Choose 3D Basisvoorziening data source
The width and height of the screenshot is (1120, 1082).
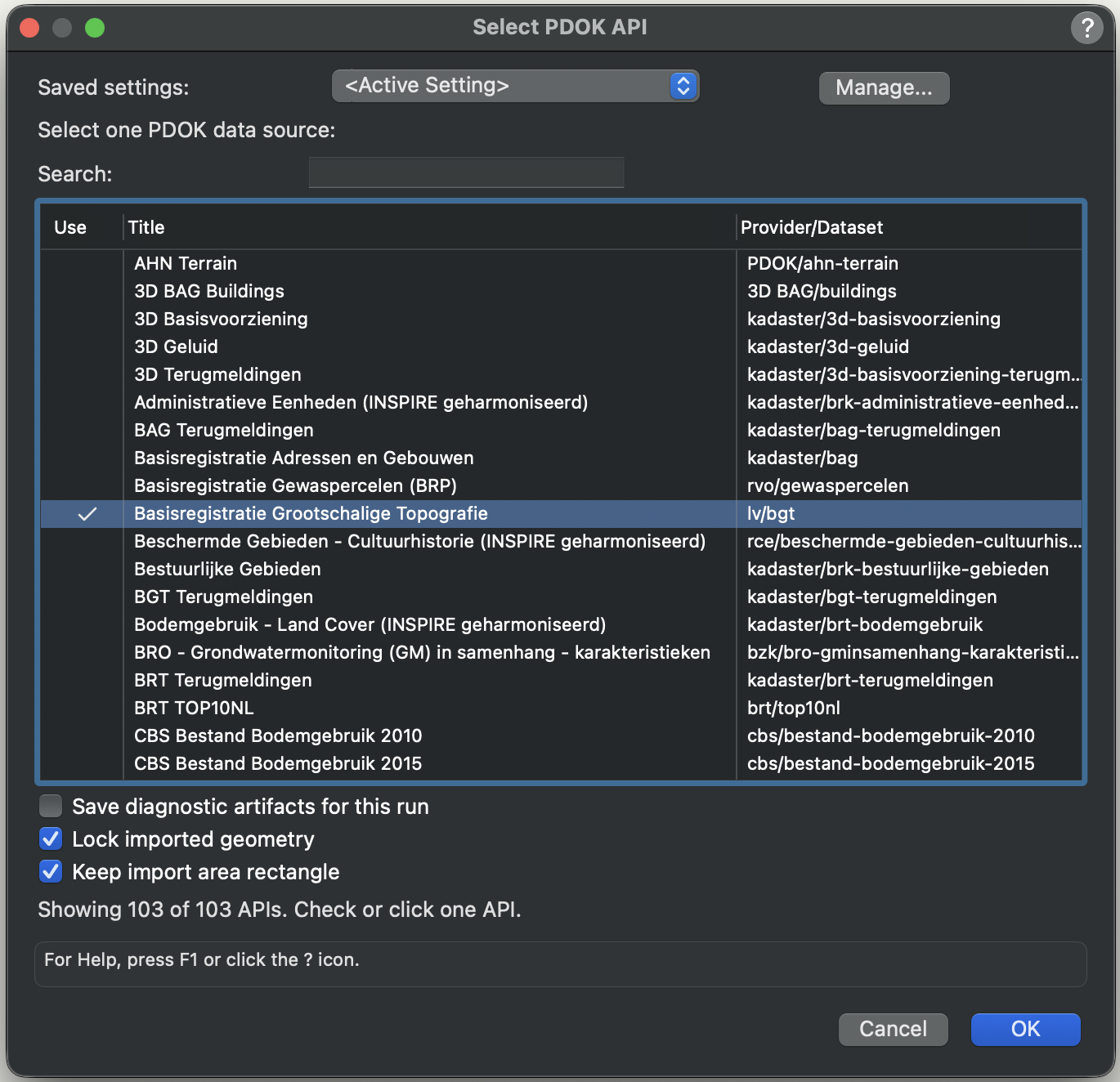pos(561,319)
